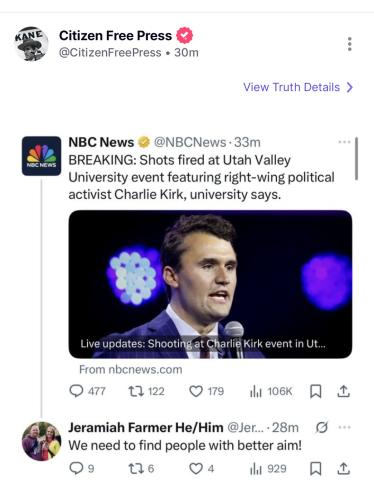
Task: Open more options on Jeramiah Farmer's reply
Action: point(344,427)
